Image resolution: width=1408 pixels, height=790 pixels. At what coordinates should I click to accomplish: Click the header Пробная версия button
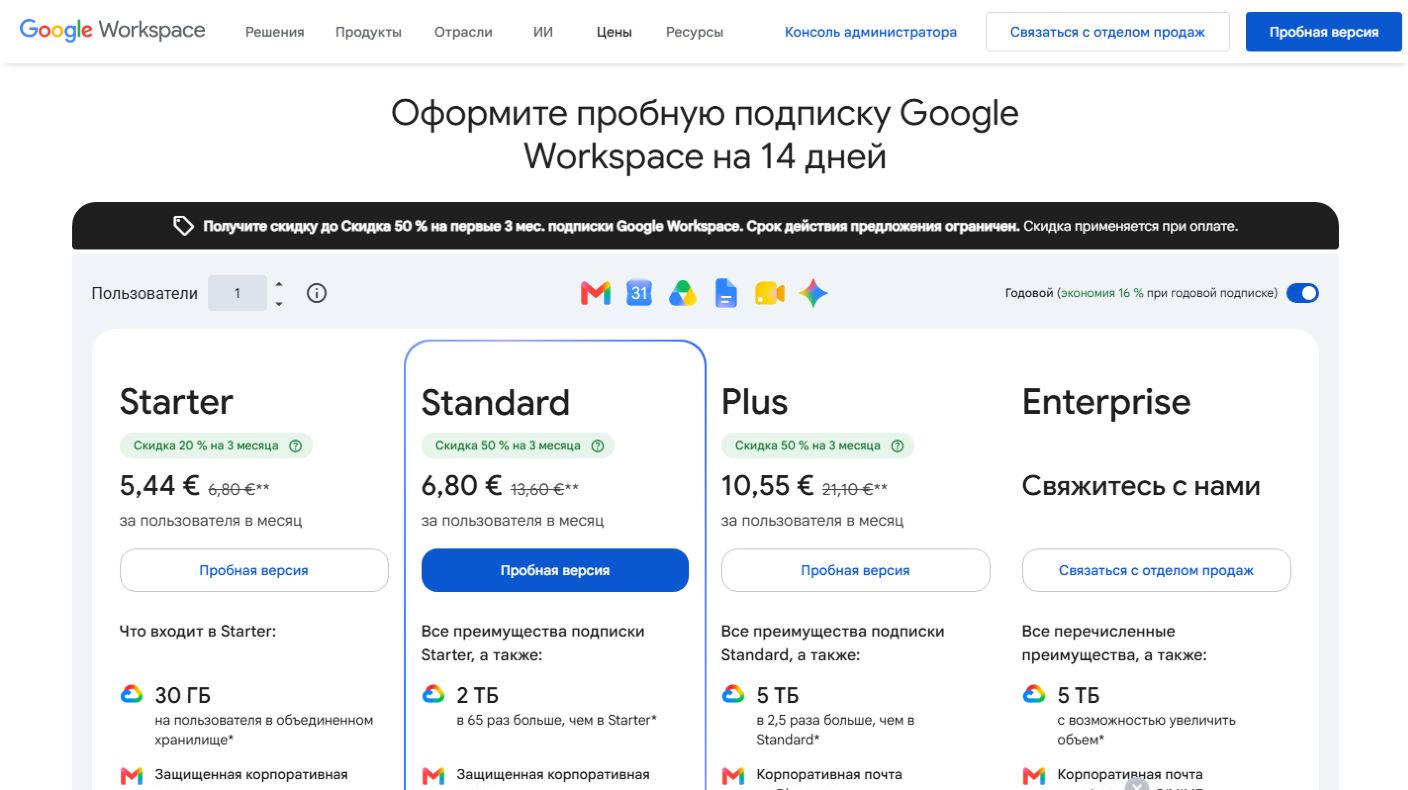point(1324,32)
